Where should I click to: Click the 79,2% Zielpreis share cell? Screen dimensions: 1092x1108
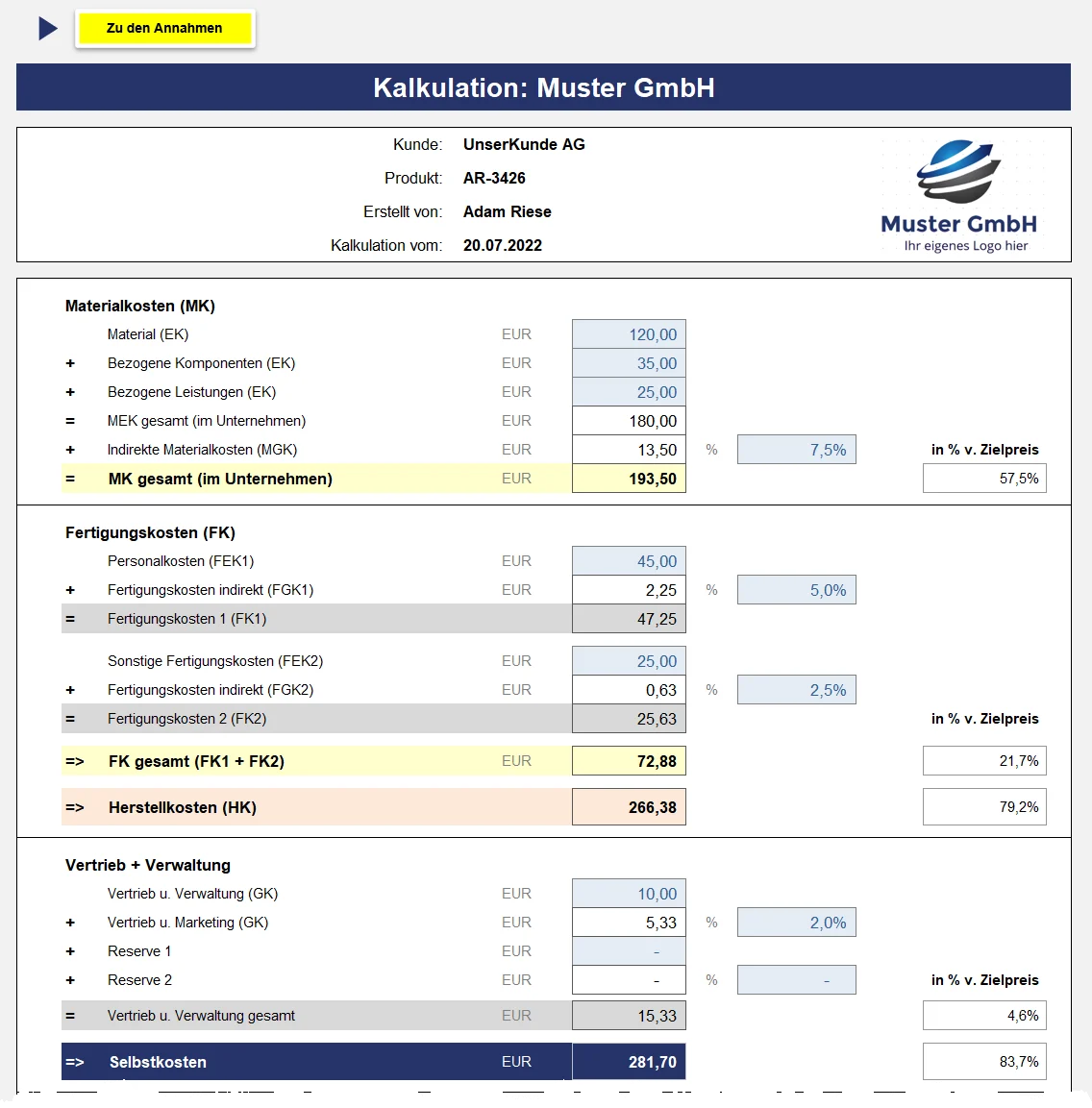pos(984,807)
